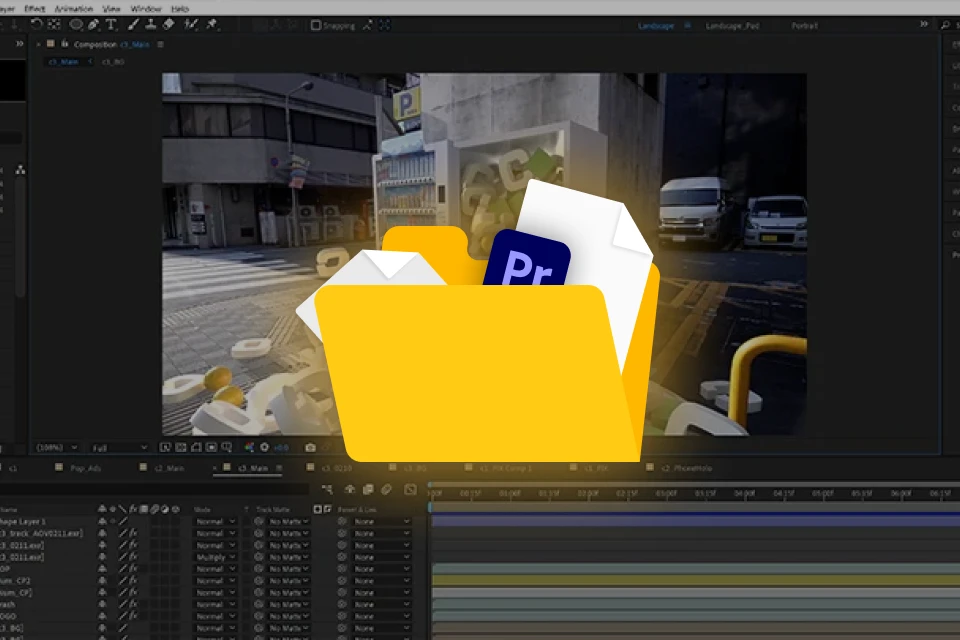The height and width of the screenshot is (640, 960).
Task: Open the Pop_Ads timeline tab
Action: pyautogui.click(x=86, y=468)
